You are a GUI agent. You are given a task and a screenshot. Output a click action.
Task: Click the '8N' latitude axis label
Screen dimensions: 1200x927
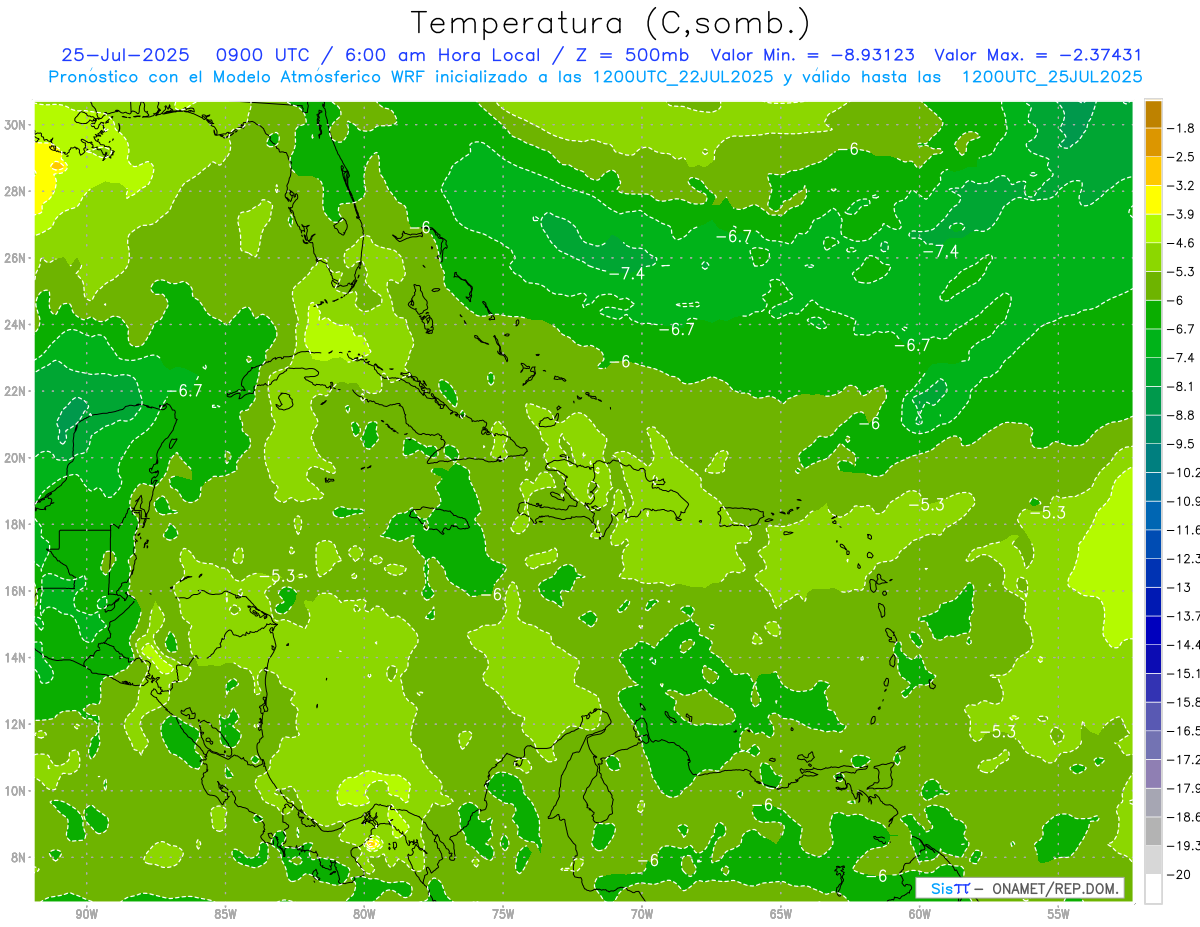coord(18,857)
